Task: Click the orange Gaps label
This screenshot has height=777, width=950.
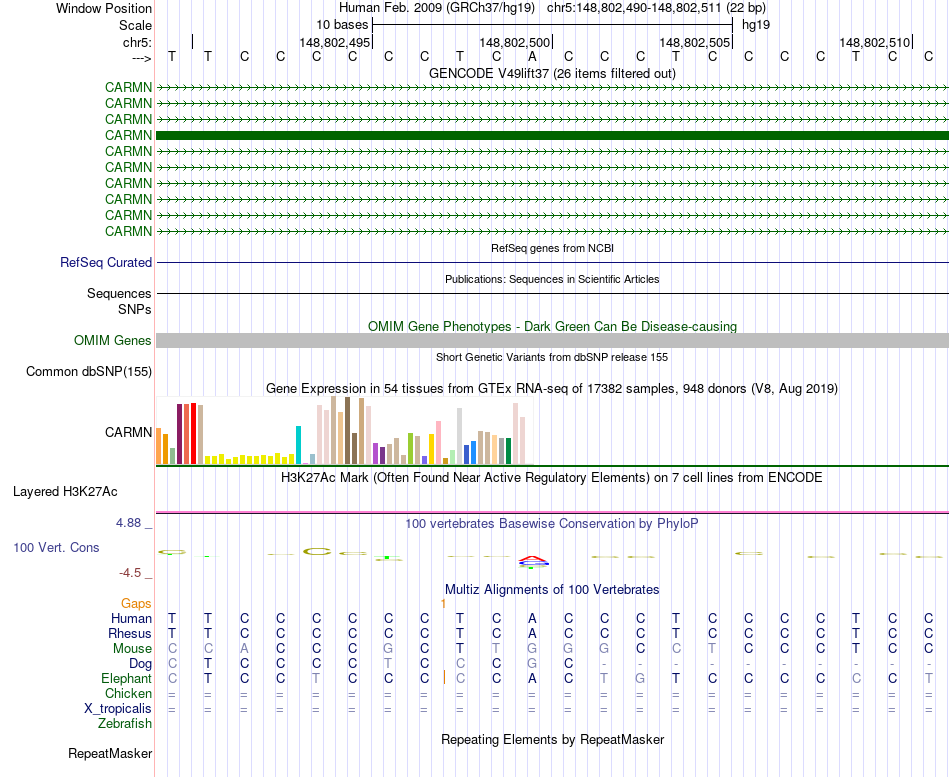Action: tap(136, 604)
